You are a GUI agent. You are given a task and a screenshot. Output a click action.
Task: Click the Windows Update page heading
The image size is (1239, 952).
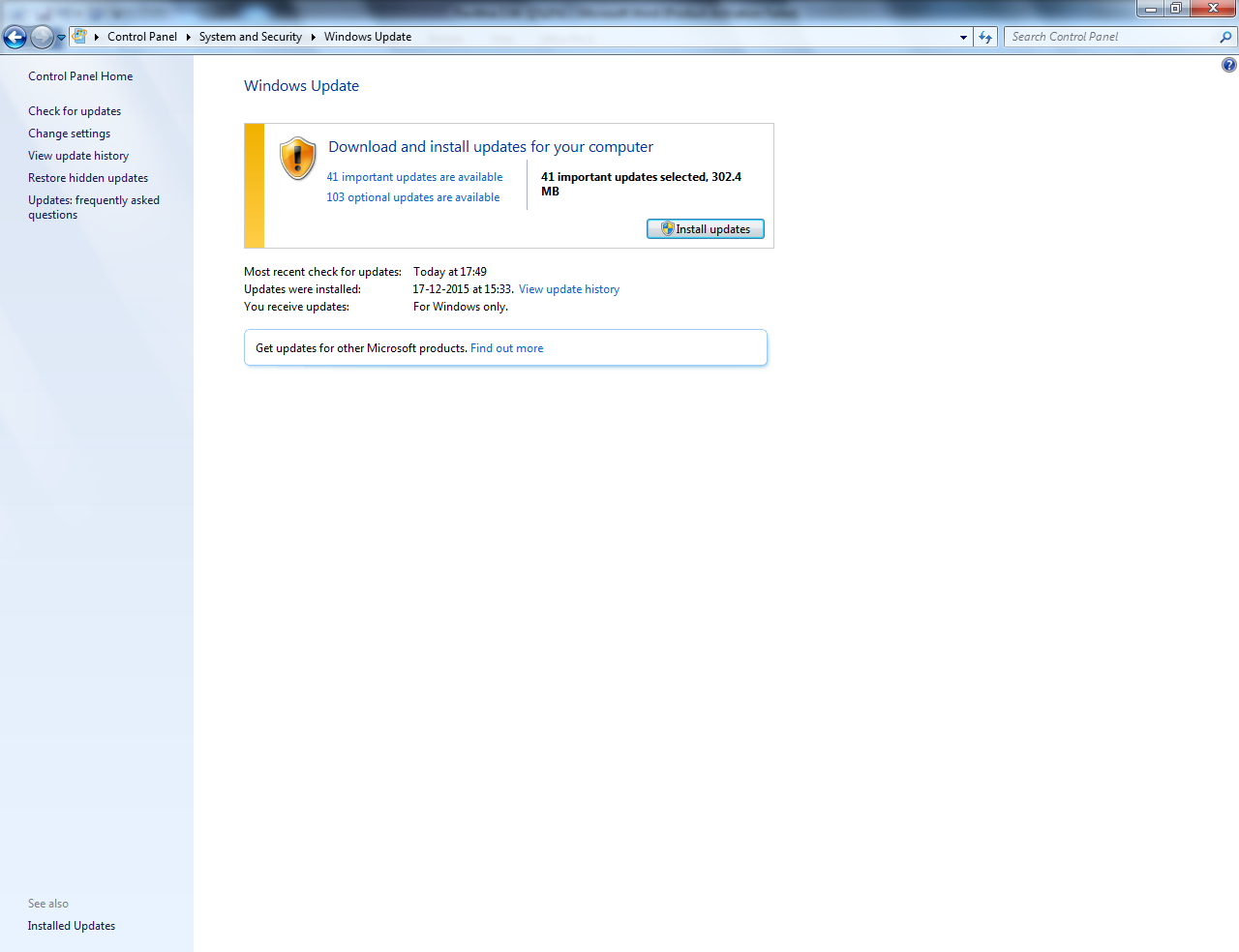301,85
